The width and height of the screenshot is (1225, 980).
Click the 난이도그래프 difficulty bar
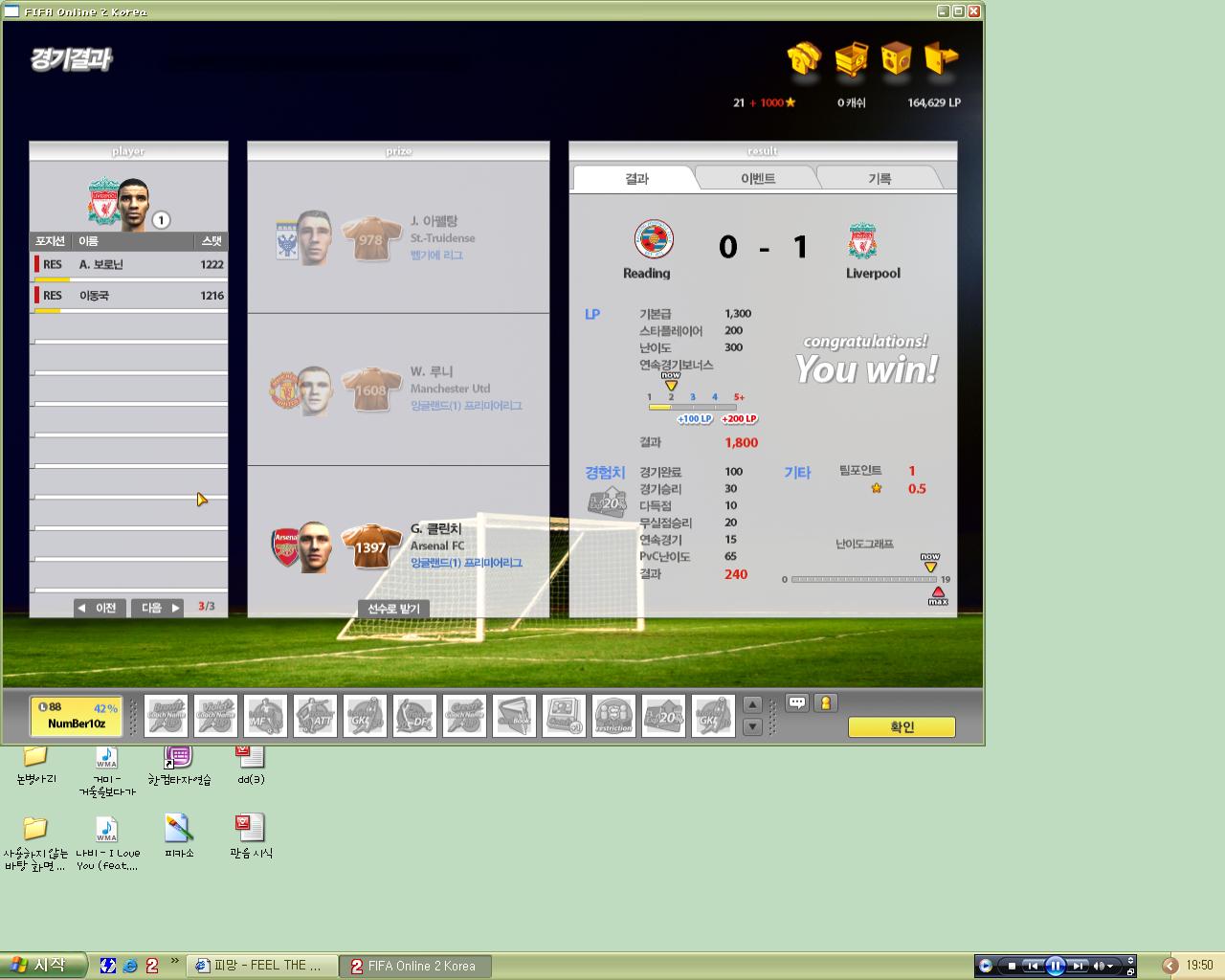point(864,579)
